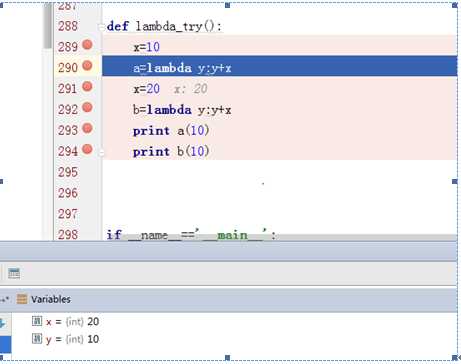Viewport: 461px width, 364px height.
Task: Click the blue arrow icon left of variables
Action: point(3,323)
